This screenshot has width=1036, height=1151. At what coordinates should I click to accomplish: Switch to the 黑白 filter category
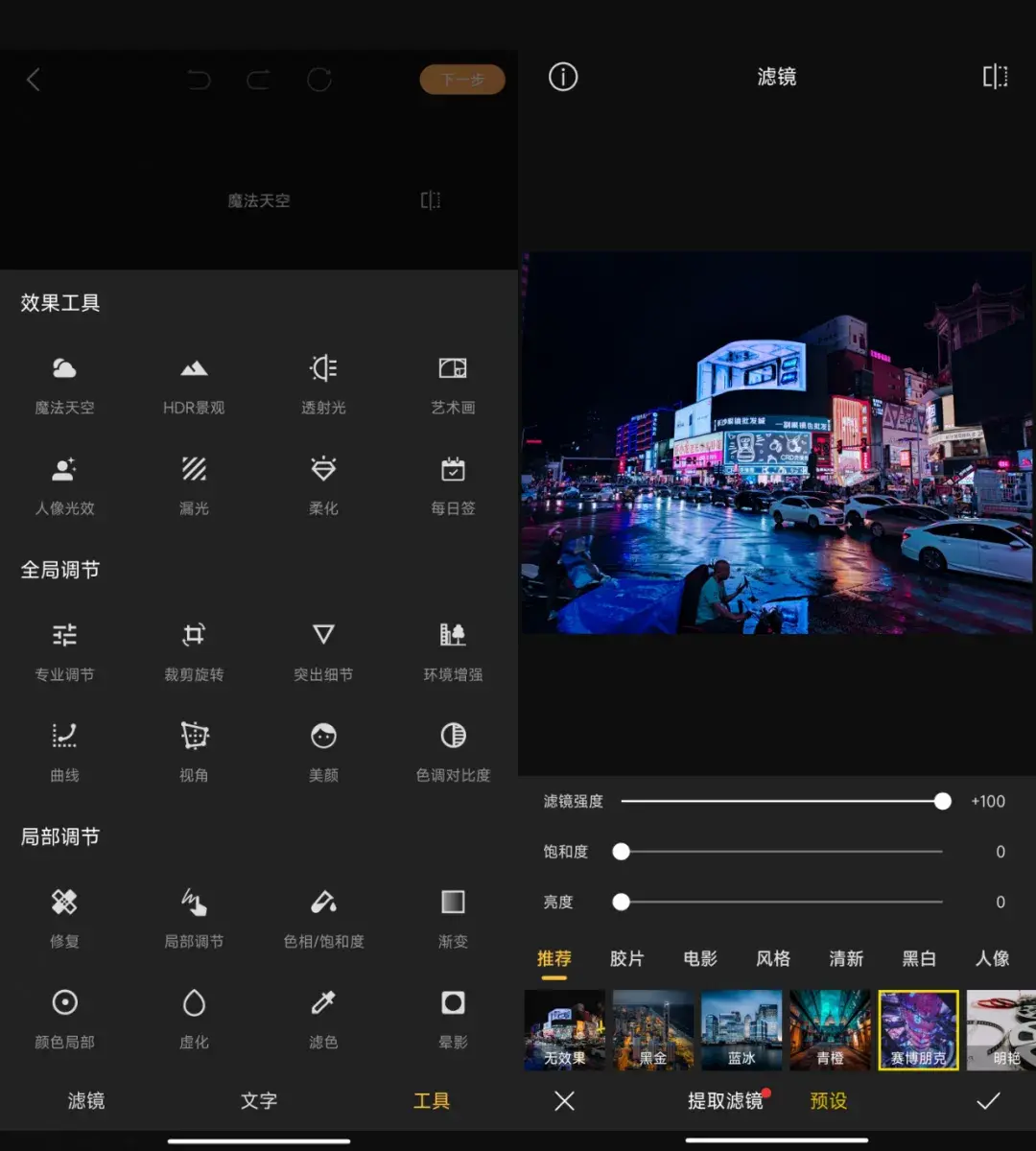[x=918, y=958]
